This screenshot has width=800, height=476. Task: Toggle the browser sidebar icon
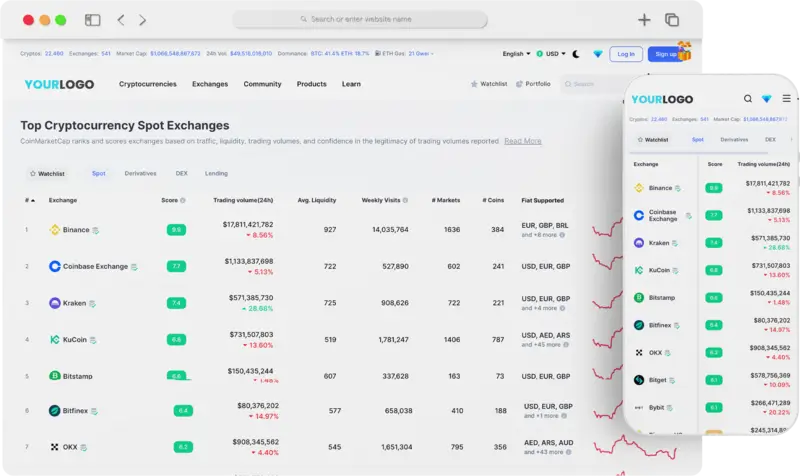(x=92, y=20)
